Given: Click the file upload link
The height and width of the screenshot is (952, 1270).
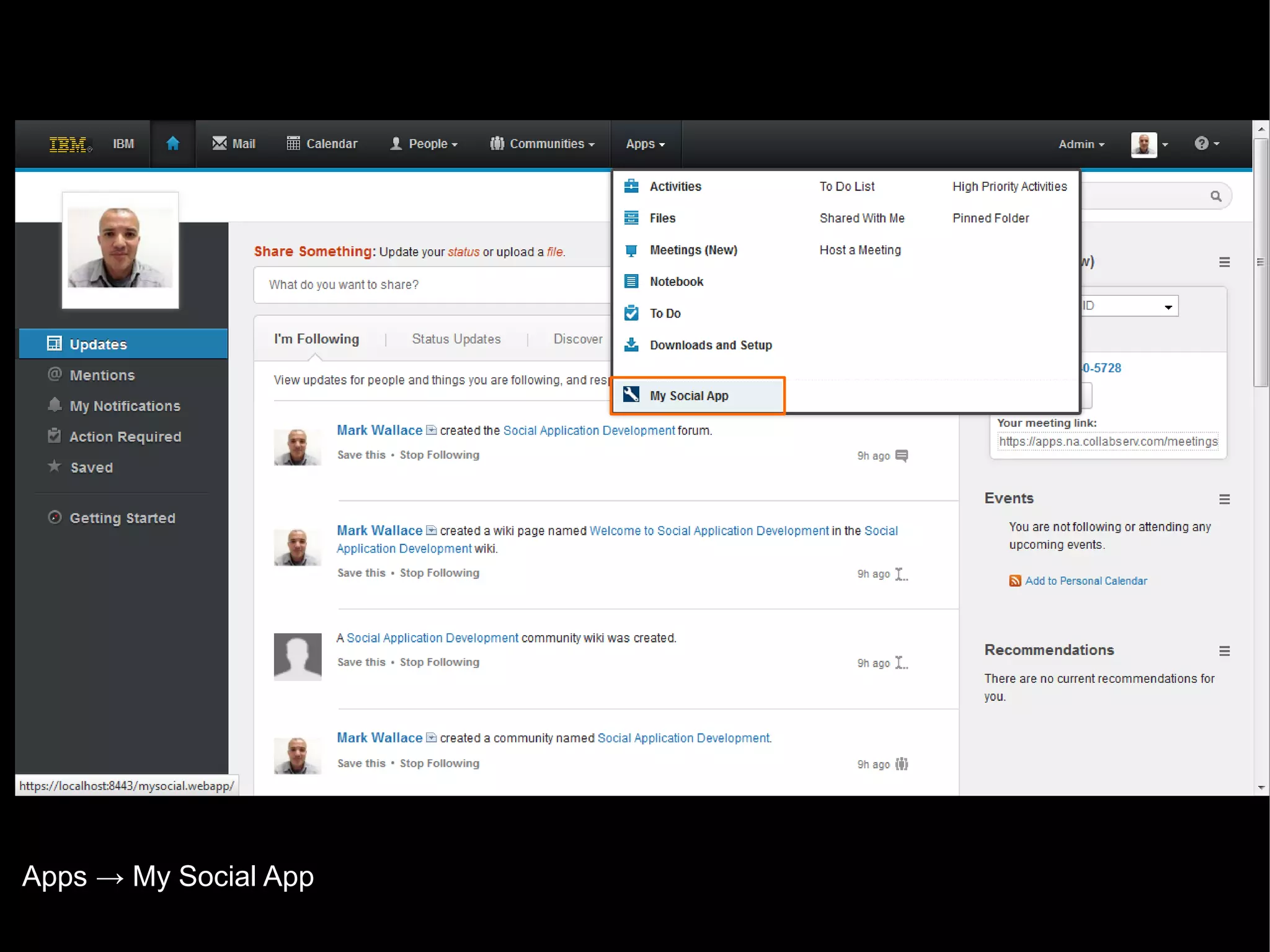Looking at the screenshot, I should [554, 252].
